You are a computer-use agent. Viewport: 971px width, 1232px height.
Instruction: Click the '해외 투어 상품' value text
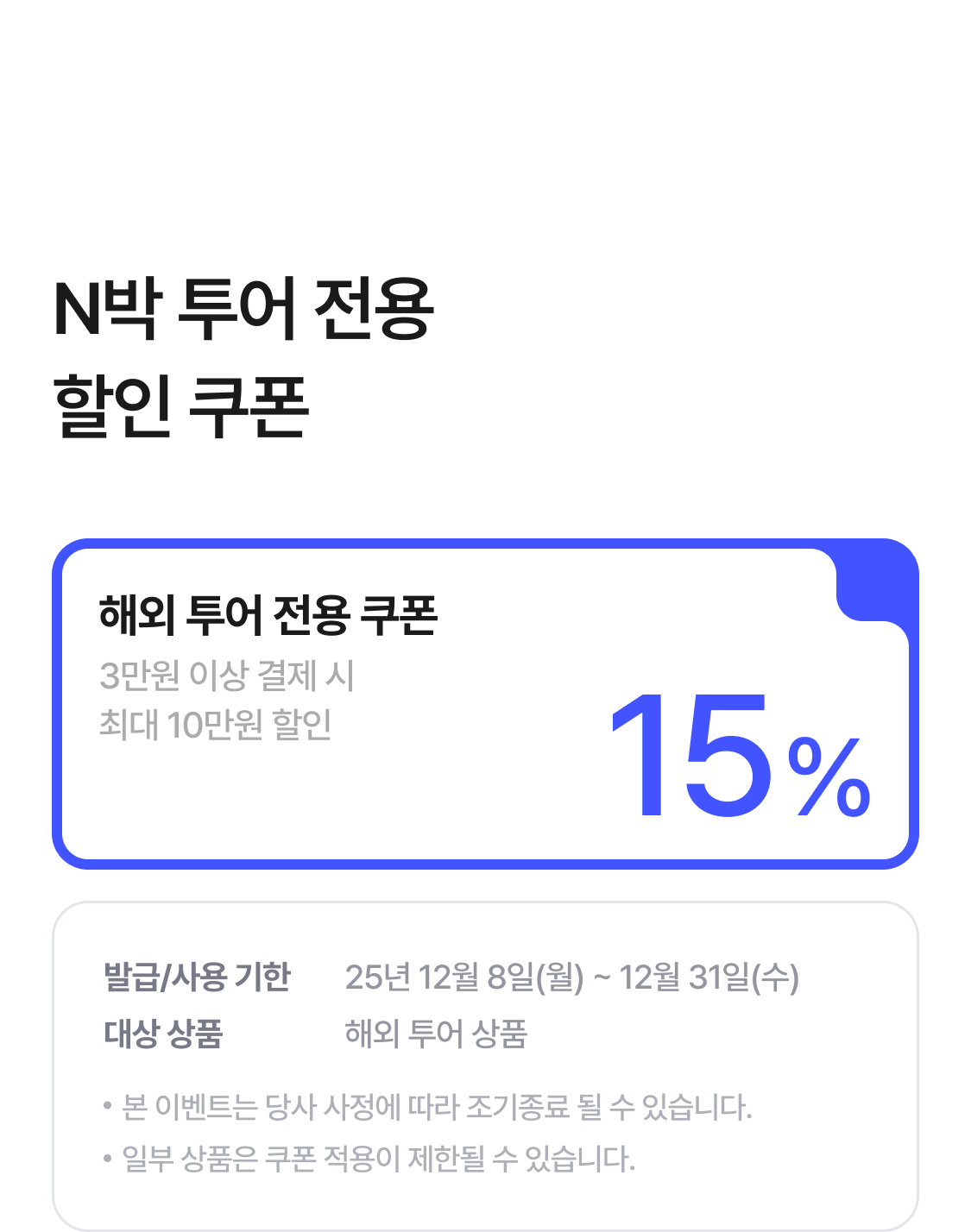tap(436, 1033)
